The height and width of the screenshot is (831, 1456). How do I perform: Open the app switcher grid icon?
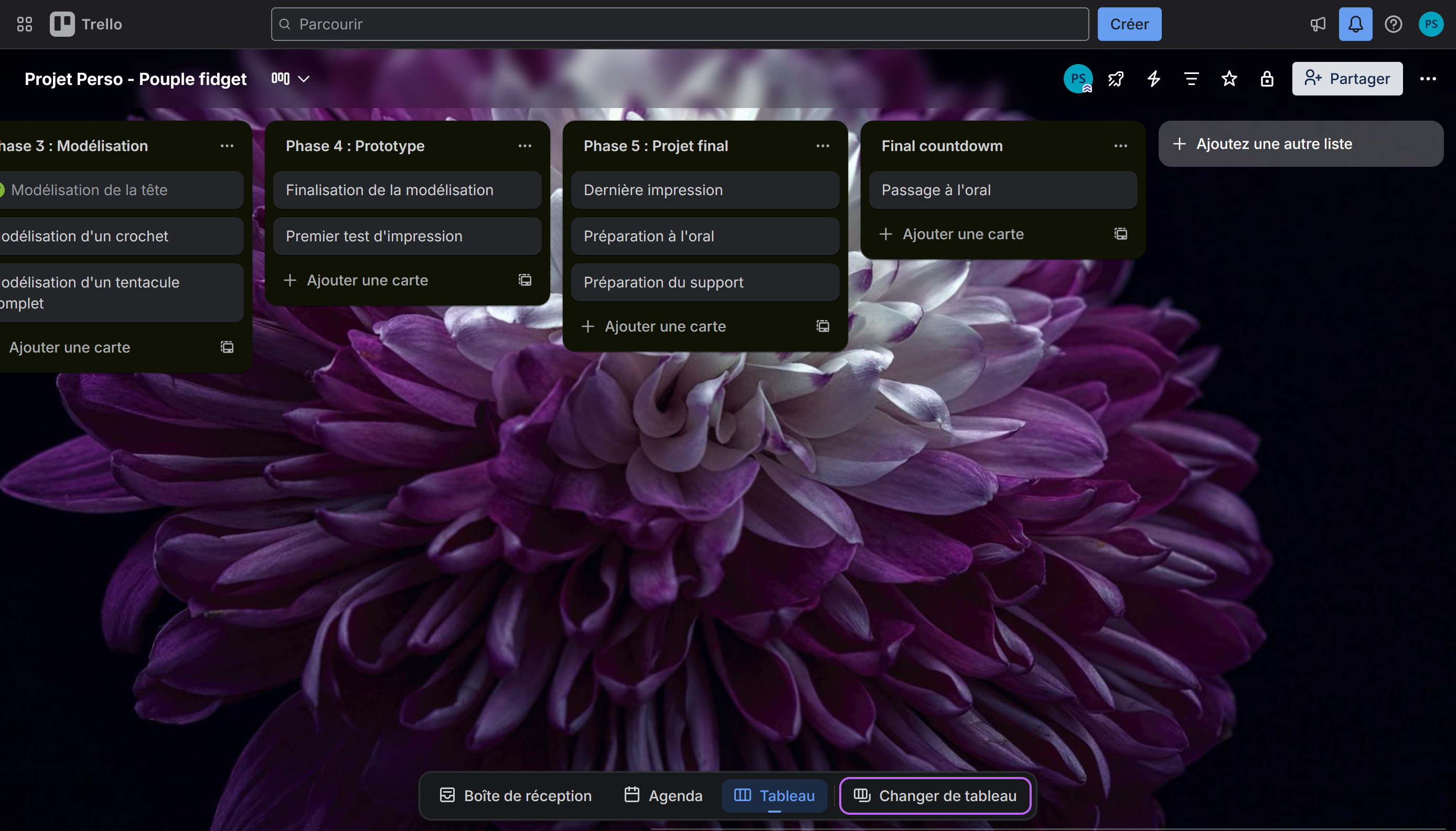24,24
